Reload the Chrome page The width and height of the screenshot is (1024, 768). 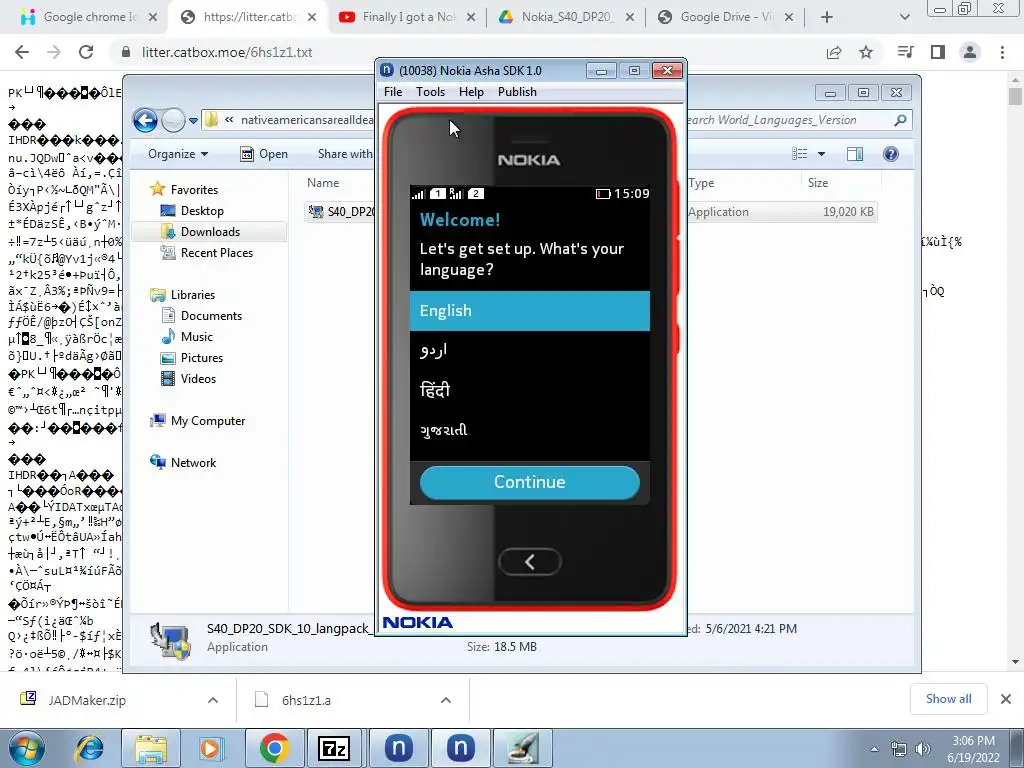click(x=86, y=52)
